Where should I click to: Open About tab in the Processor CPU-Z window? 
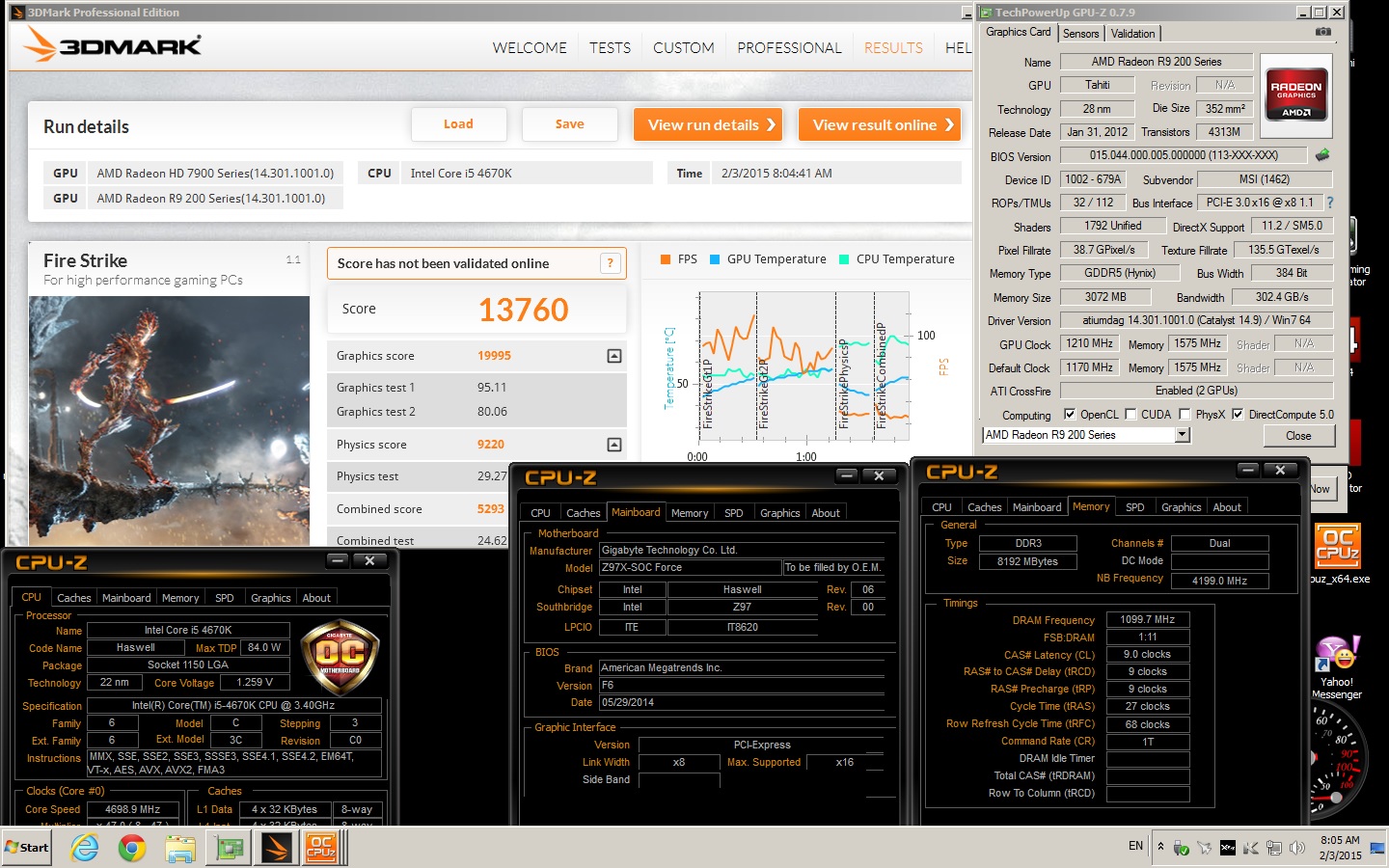[x=316, y=598]
